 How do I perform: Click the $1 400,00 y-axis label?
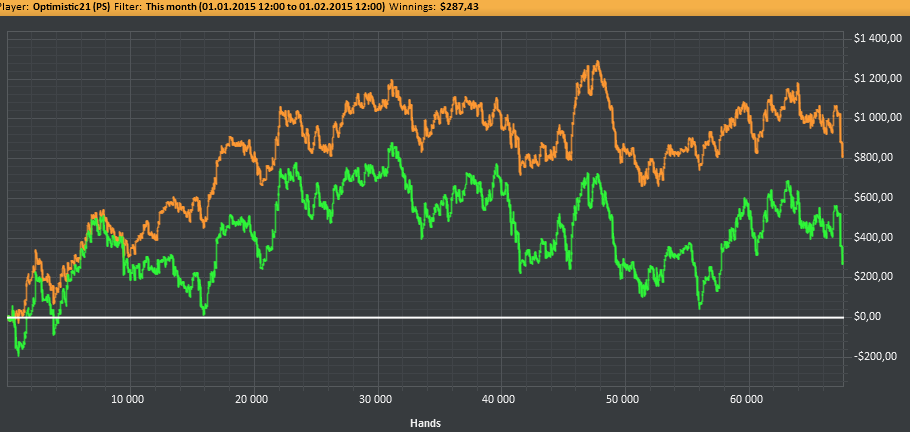(877, 39)
